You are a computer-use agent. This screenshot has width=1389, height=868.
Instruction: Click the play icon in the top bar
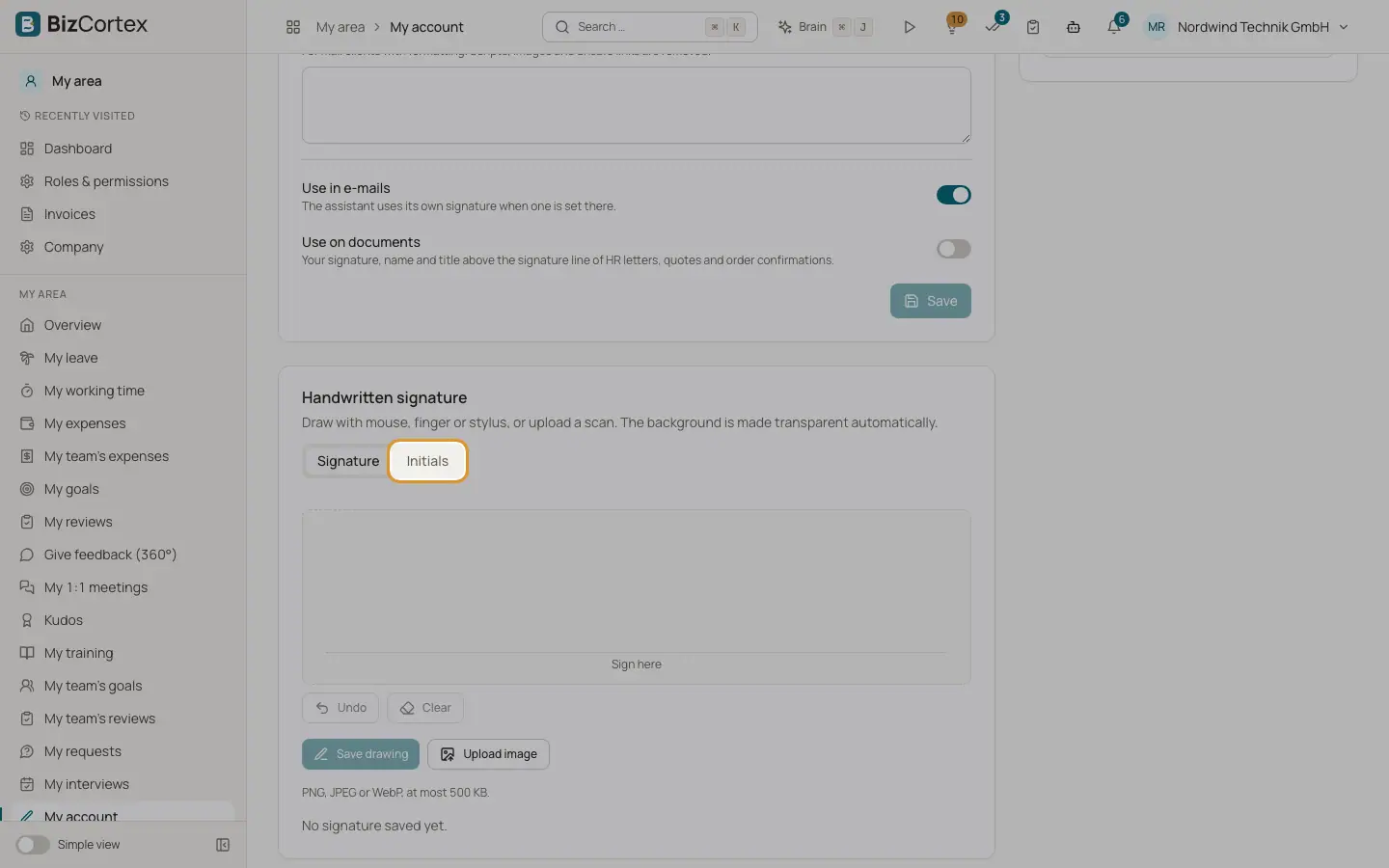pyautogui.click(x=909, y=27)
